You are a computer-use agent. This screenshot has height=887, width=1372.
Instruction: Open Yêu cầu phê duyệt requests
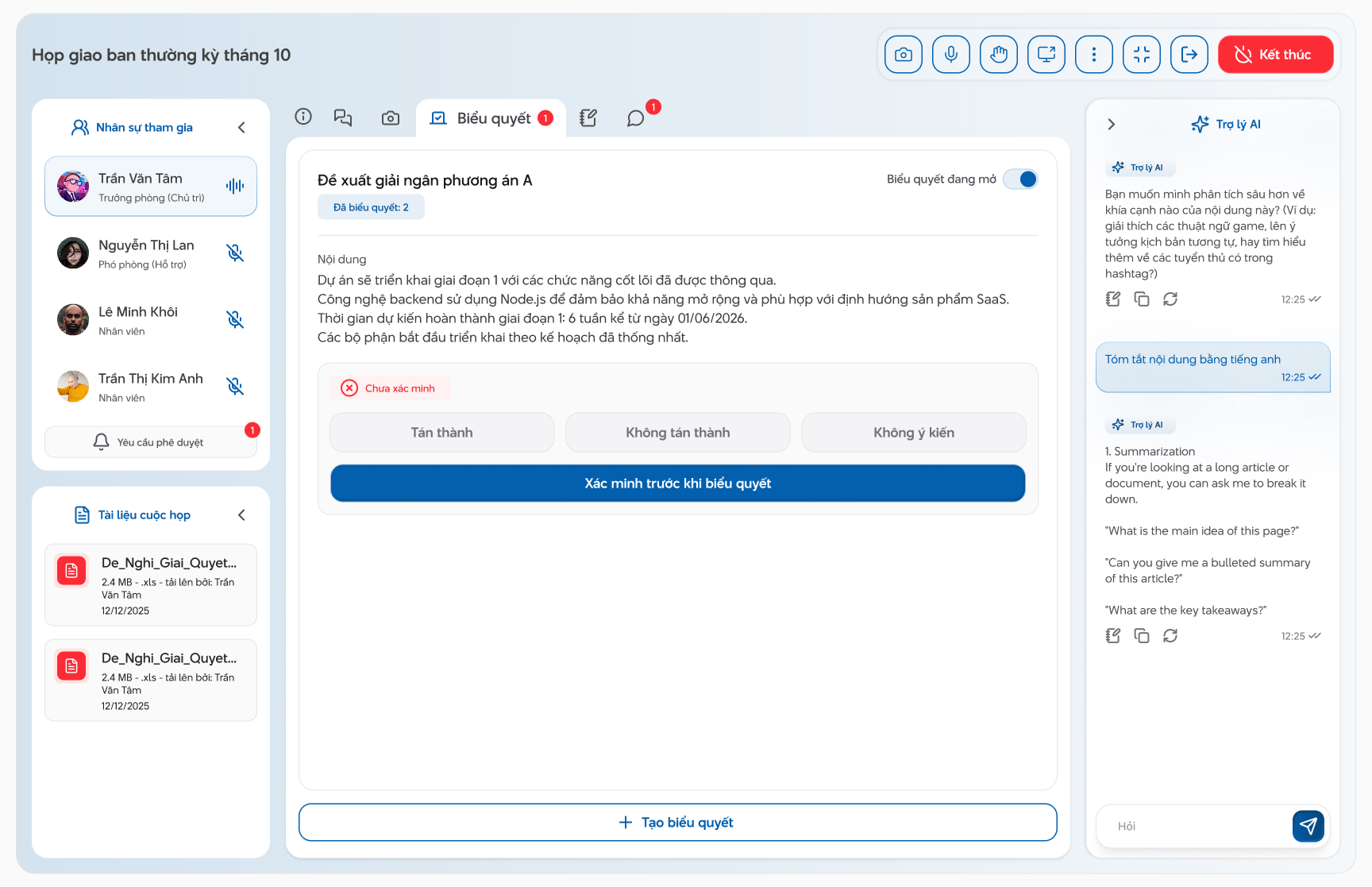[151, 442]
